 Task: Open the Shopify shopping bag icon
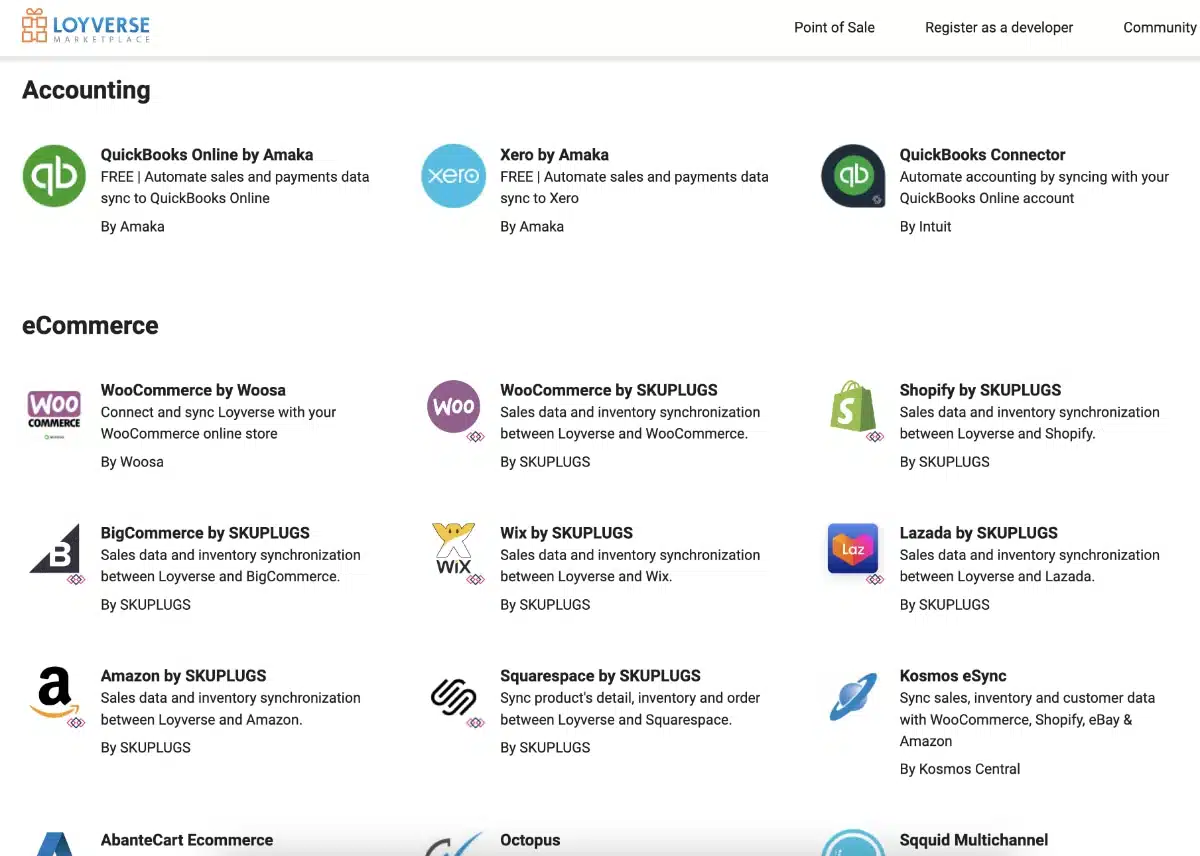coord(853,409)
